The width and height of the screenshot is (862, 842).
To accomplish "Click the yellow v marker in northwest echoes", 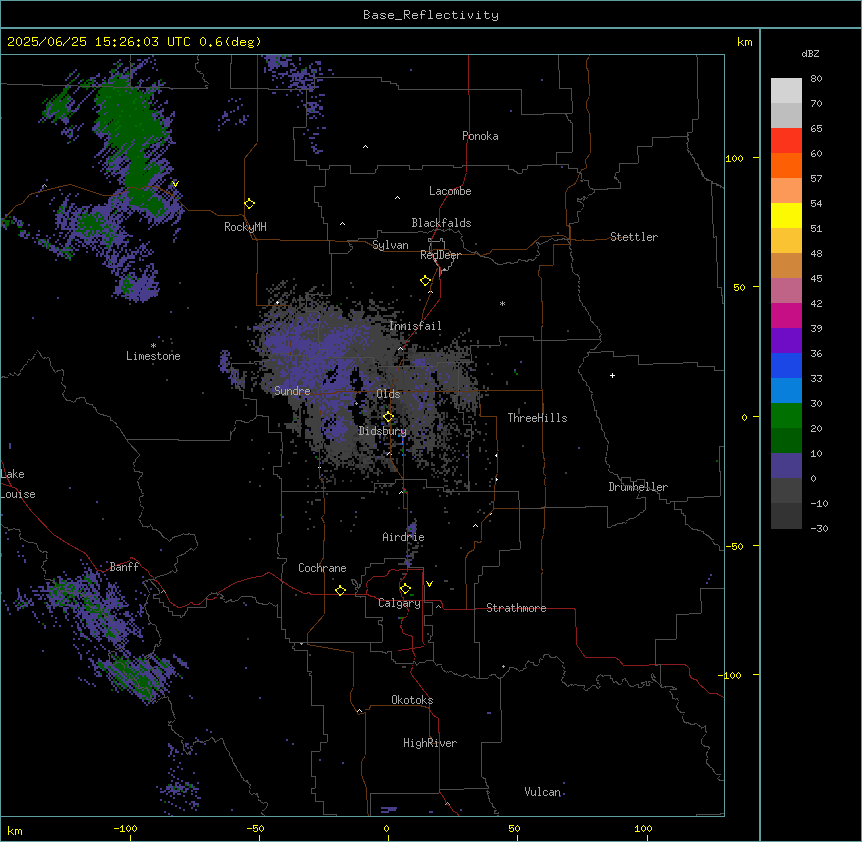I will coord(175,184).
